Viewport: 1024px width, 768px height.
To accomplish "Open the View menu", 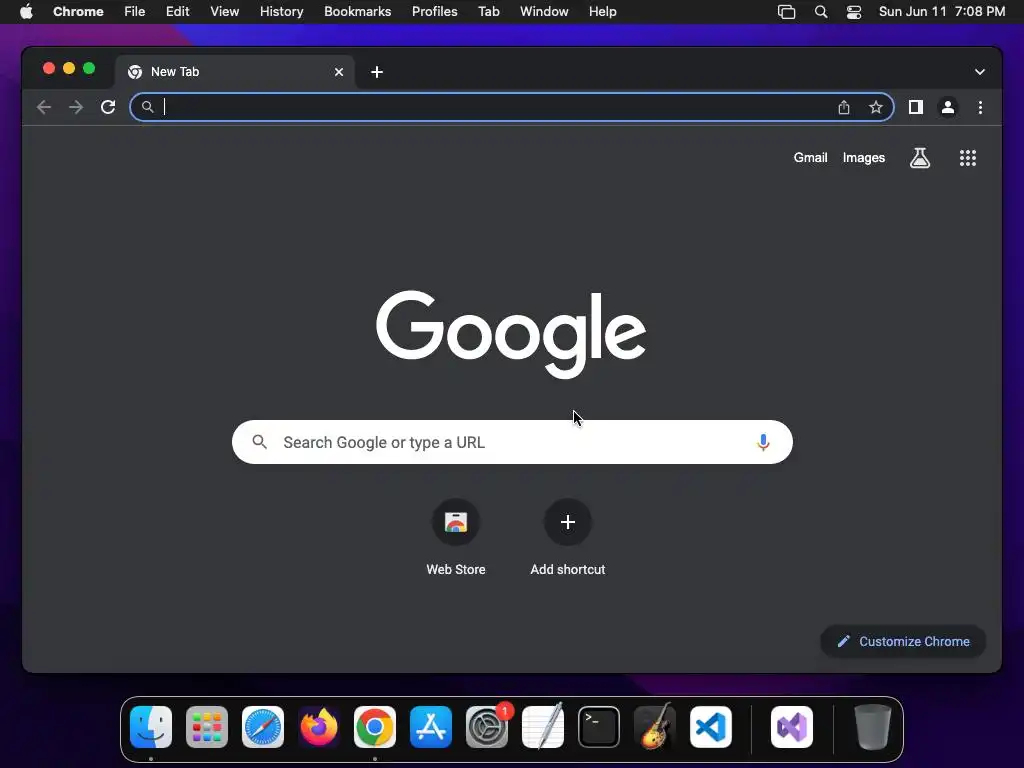I will click(x=225, y=12).
